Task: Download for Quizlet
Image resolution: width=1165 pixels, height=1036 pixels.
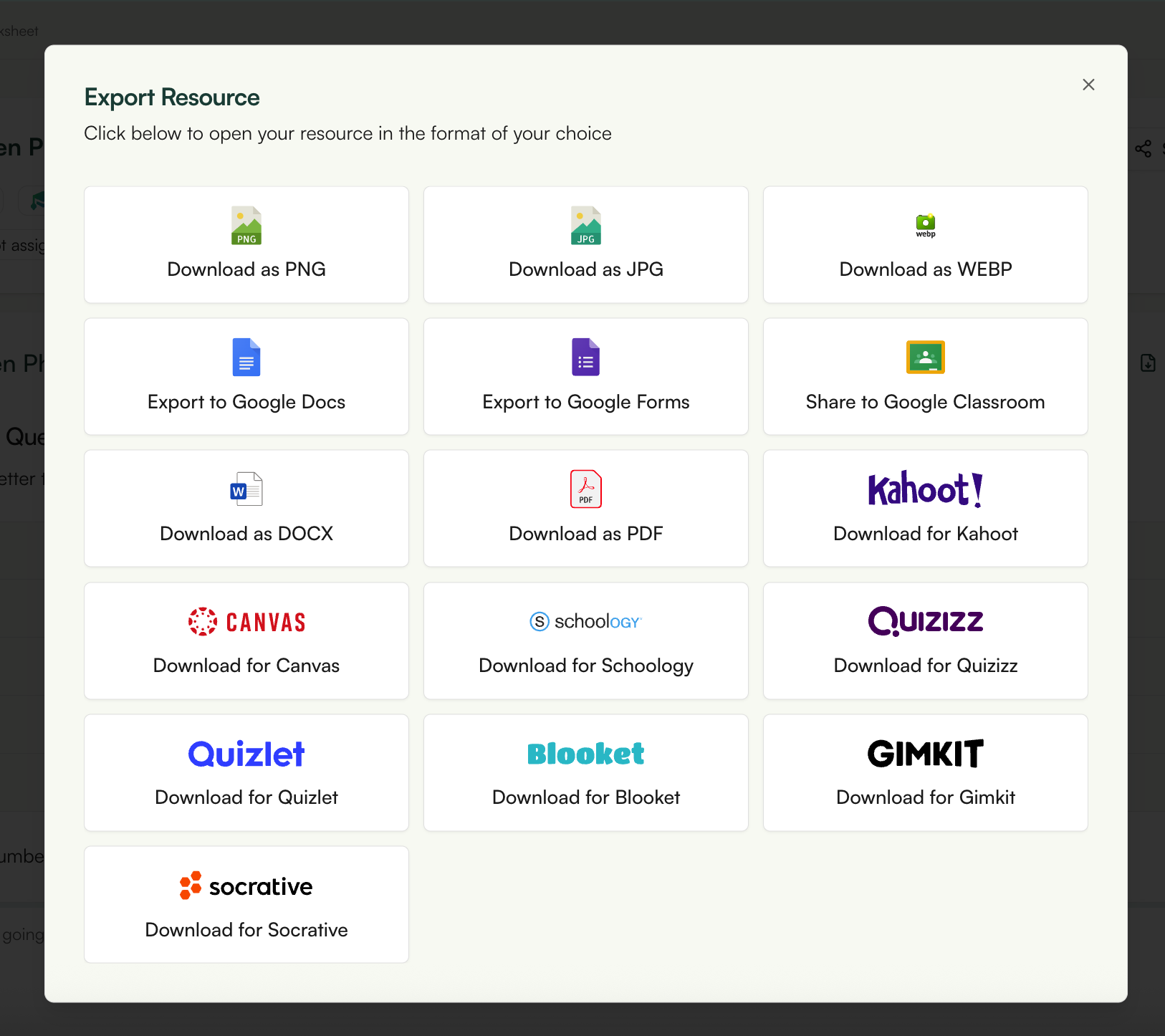Action: click(x=246, y=772)
